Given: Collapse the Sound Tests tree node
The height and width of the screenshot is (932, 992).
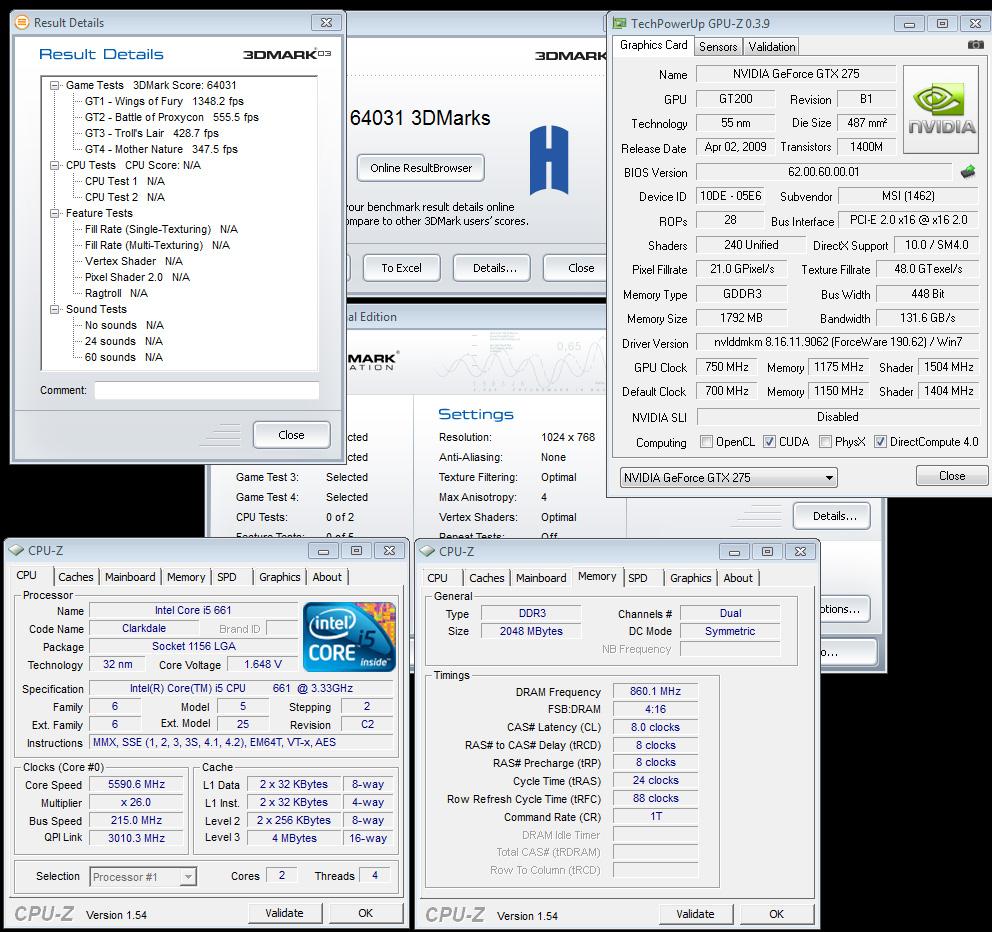Looking at the screenshot, I should click(x=55, y=309).
